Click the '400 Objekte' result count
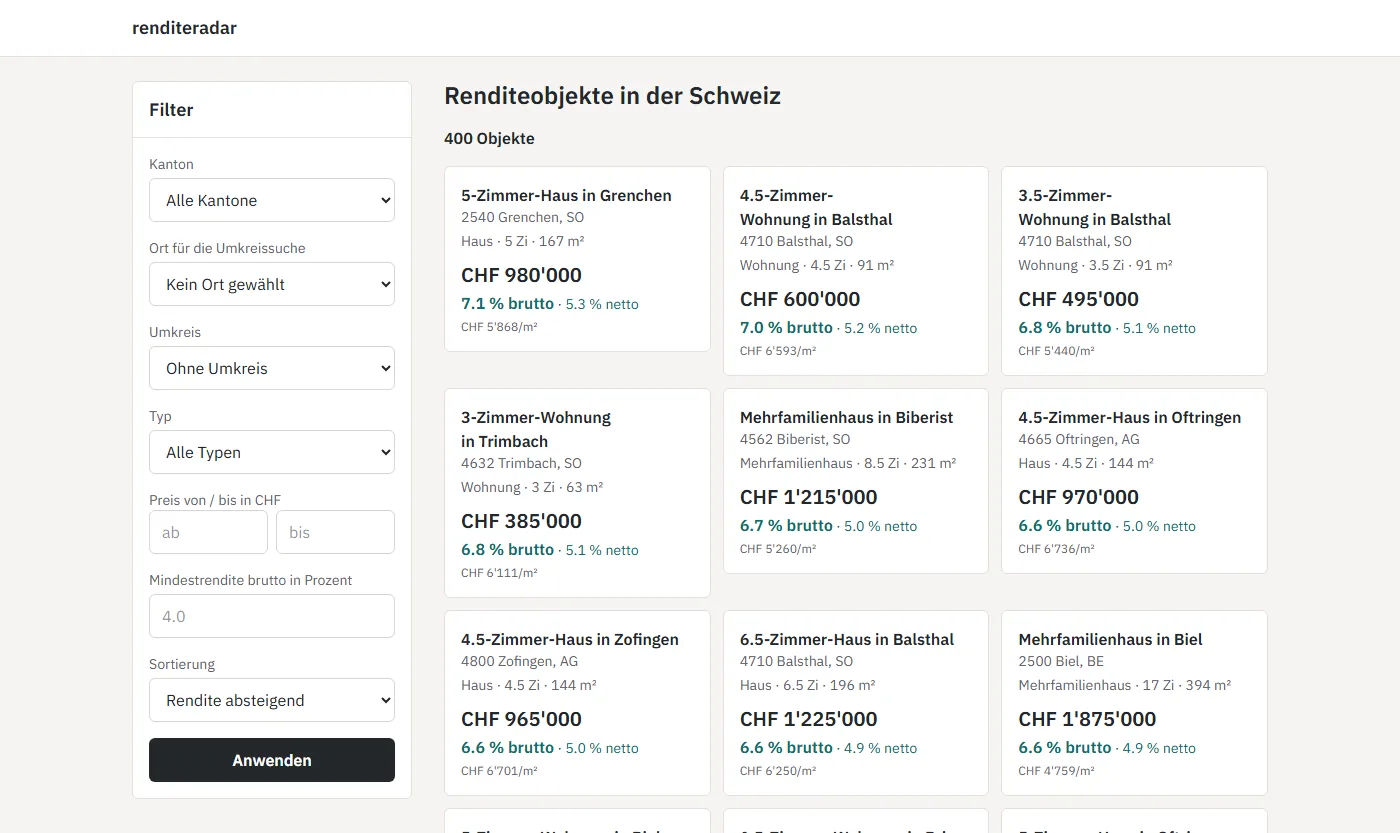This screenshot has width=1400, height=833. pyautogui.click(x=489, y=138)
